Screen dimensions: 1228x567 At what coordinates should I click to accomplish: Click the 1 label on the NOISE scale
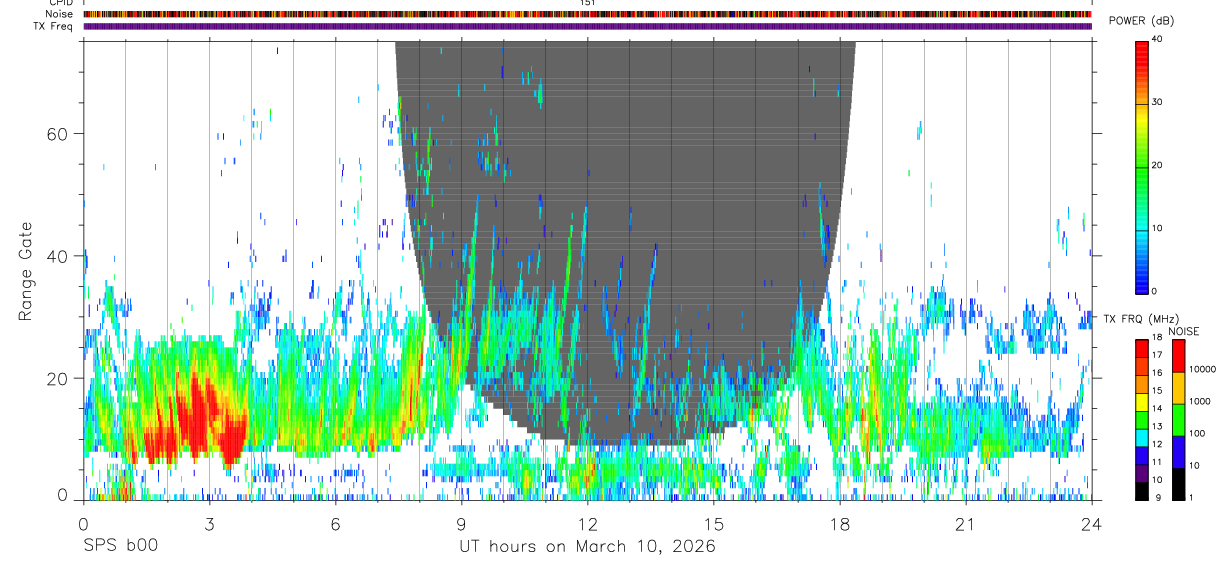tap(1191, 497)
